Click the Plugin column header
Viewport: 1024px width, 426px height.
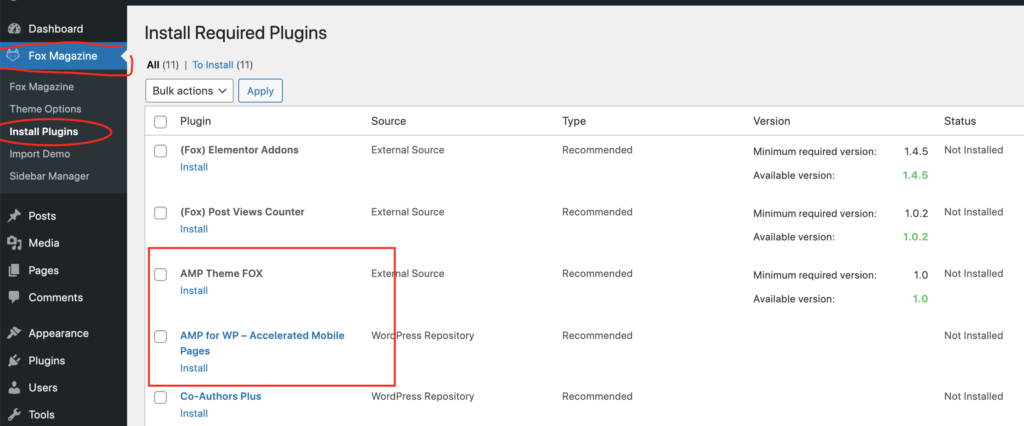[195, 122]
